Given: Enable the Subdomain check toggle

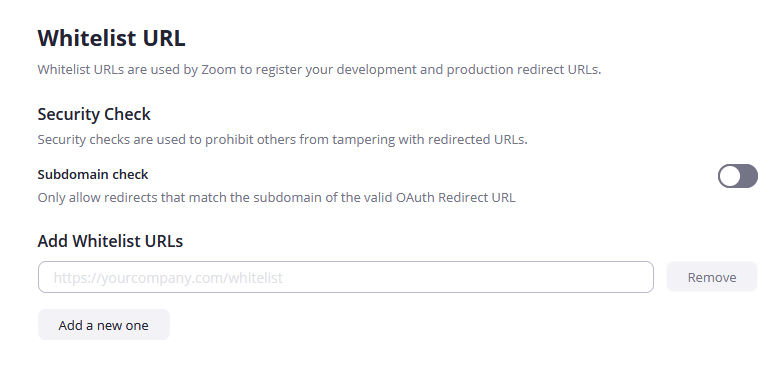Looking at the screenshot, I should pyautogui.click(x=737, y=176).
